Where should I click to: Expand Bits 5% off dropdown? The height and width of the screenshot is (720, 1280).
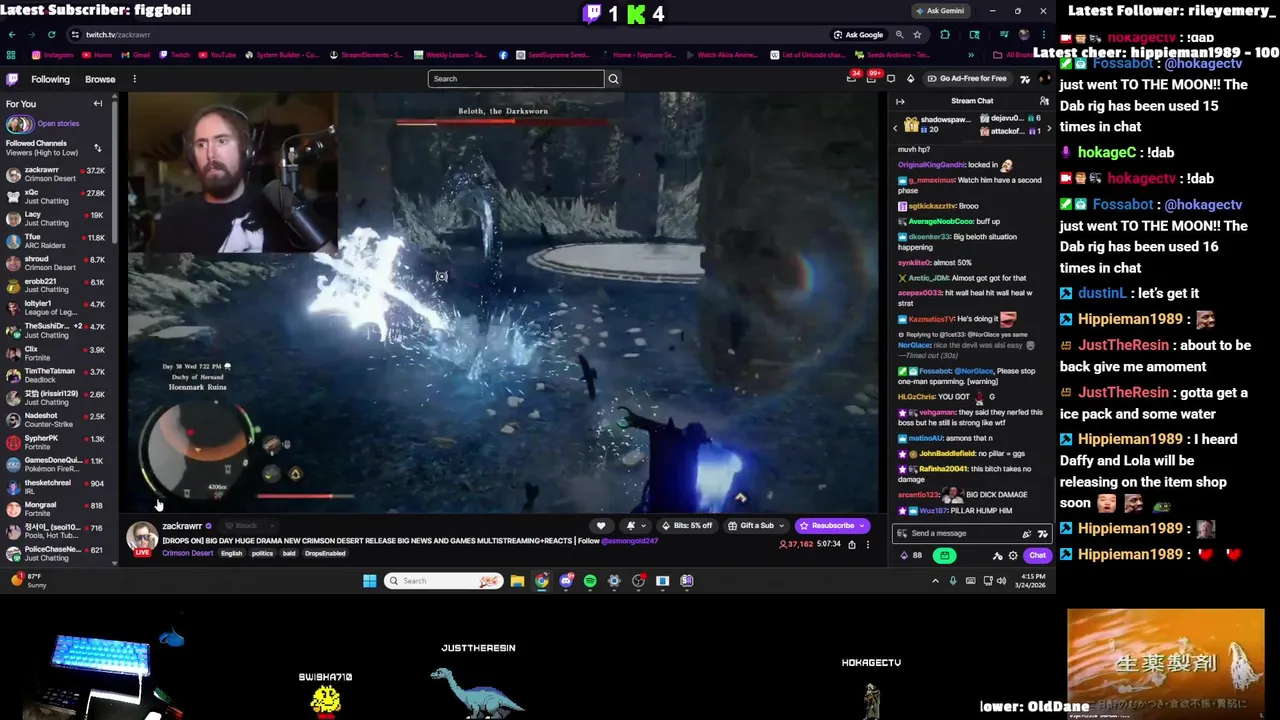point(689,526)
